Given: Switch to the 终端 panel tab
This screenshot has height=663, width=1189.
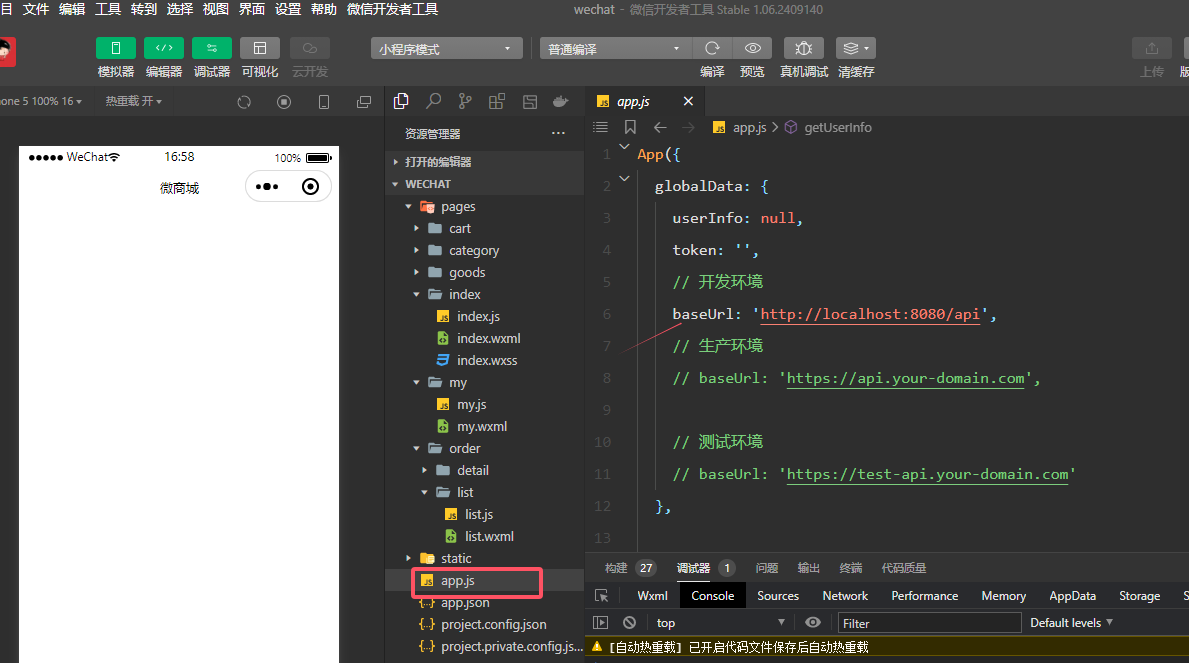Looking at the screenshot, I should (851, 568).
